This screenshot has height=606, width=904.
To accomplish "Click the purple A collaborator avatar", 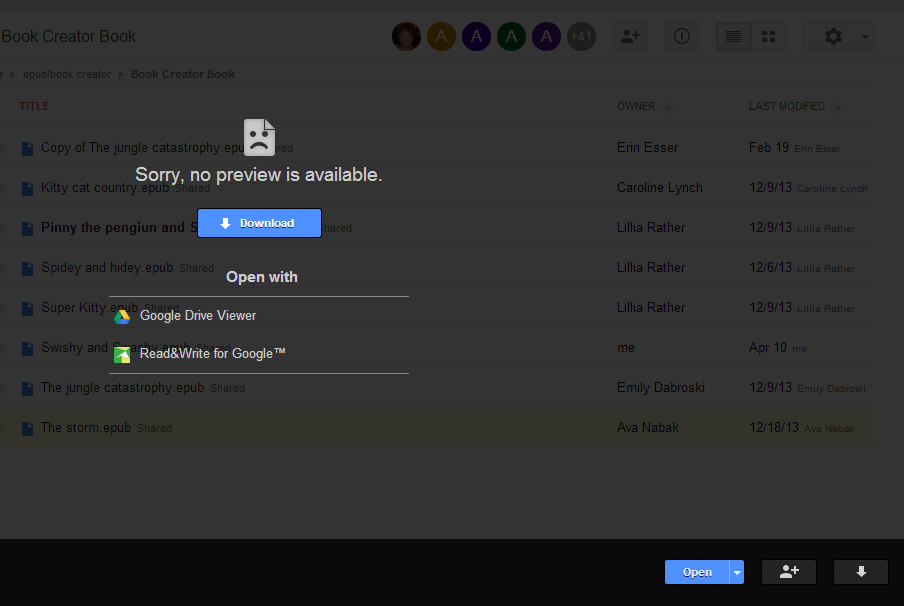I will click(546, 37).
